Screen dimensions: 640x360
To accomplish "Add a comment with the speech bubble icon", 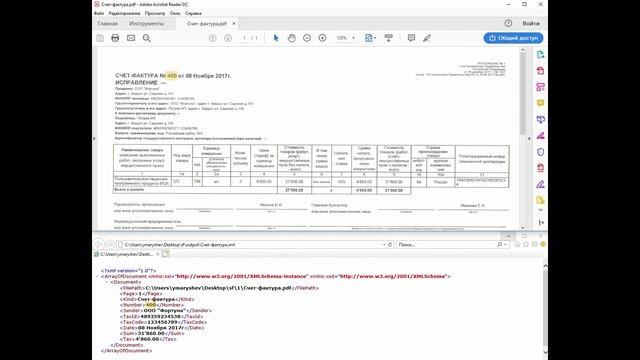I will coord(411,38).
